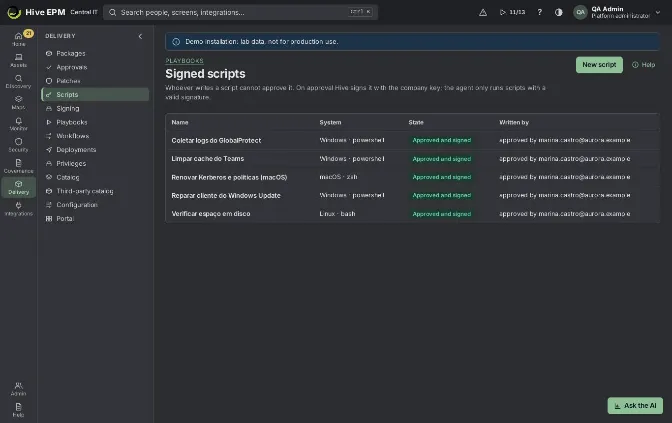Click the New script button
The height and width of the screenshot is (423, 672).
tap(599, 65)
